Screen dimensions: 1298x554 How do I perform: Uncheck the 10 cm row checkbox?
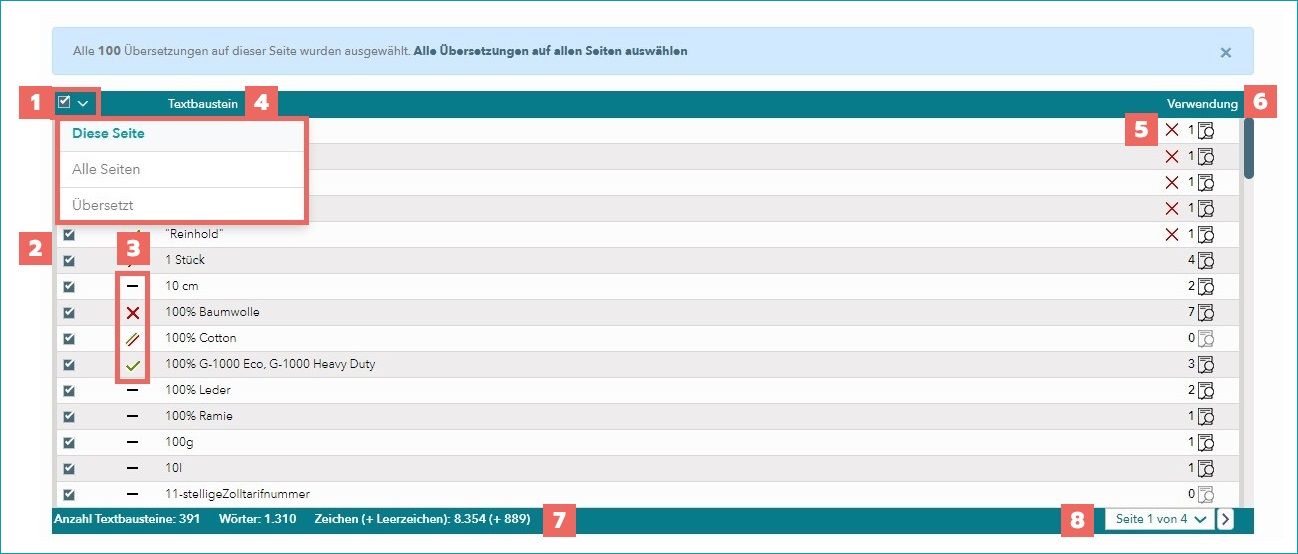coord(69,286)
